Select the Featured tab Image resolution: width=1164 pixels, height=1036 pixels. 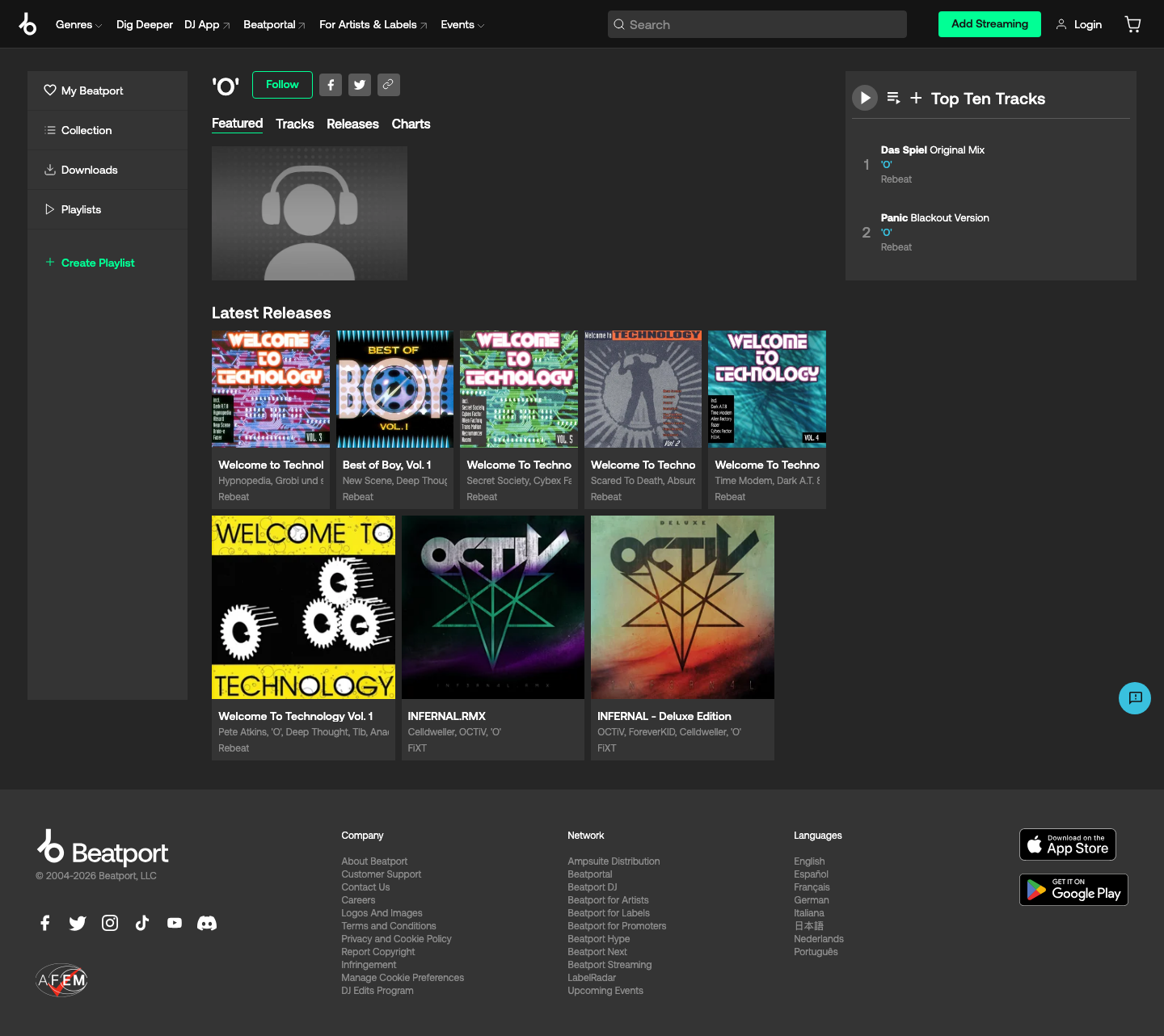237,124
